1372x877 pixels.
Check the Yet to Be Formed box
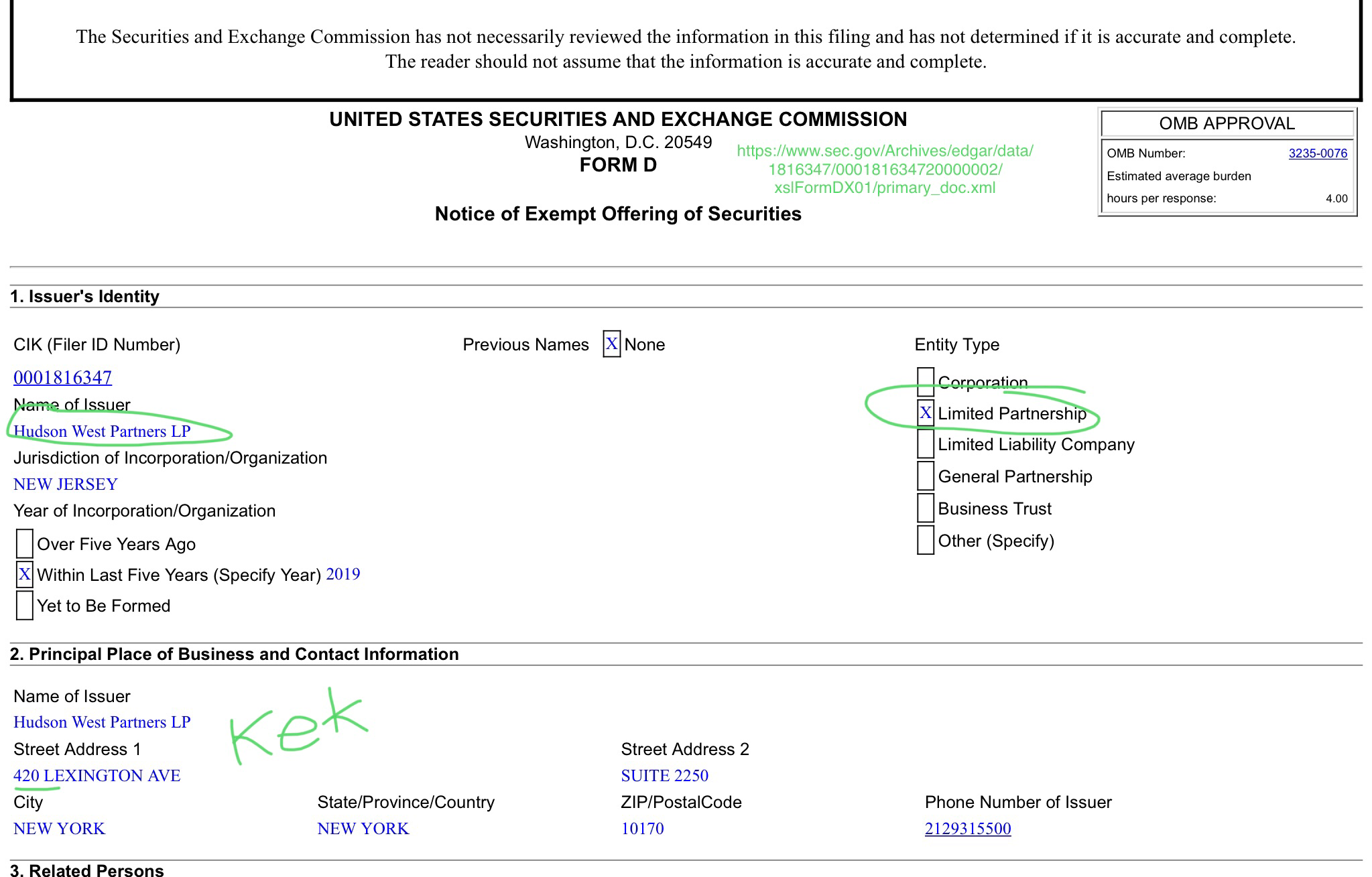click(24, 605)
